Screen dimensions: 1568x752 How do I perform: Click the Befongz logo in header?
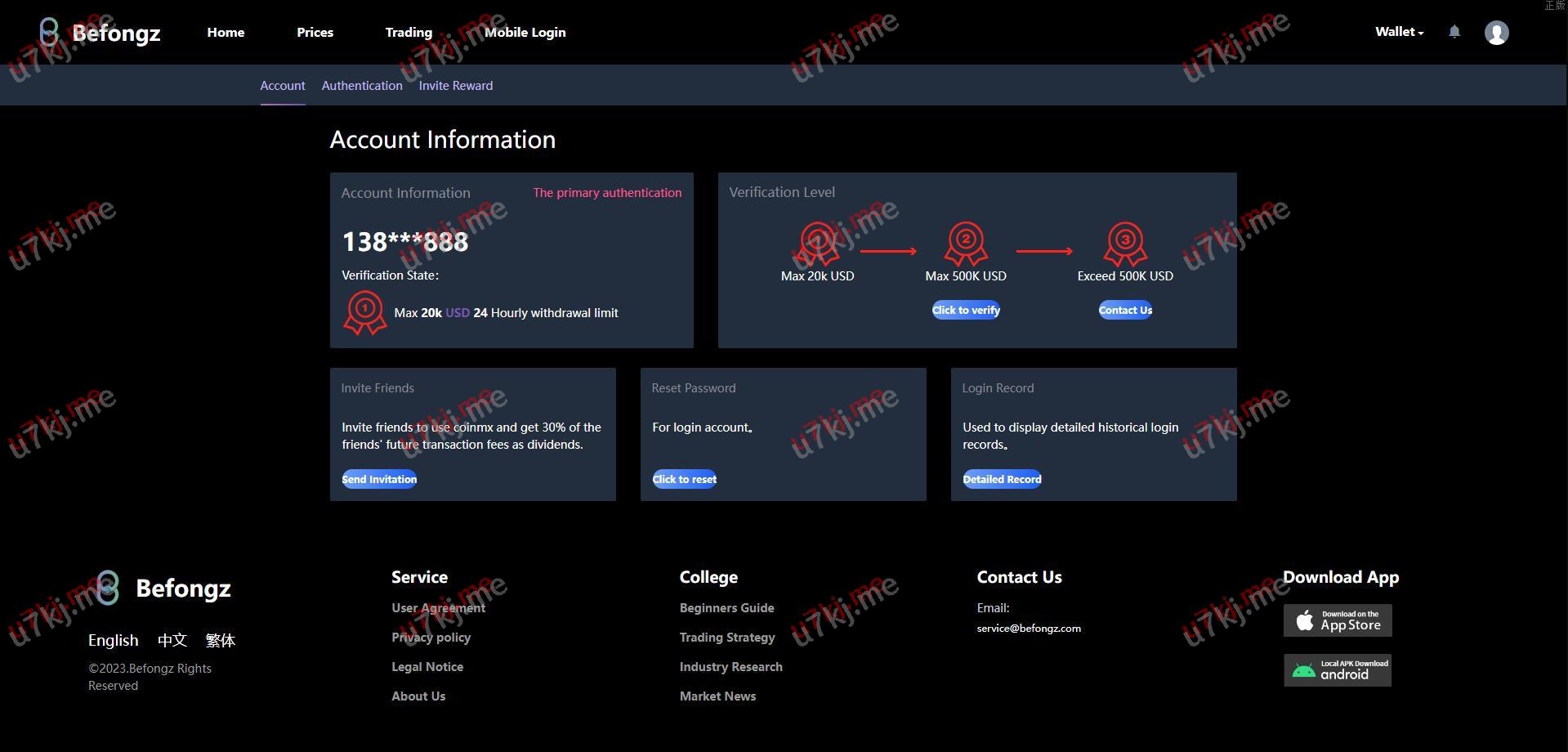coord(100,33)
